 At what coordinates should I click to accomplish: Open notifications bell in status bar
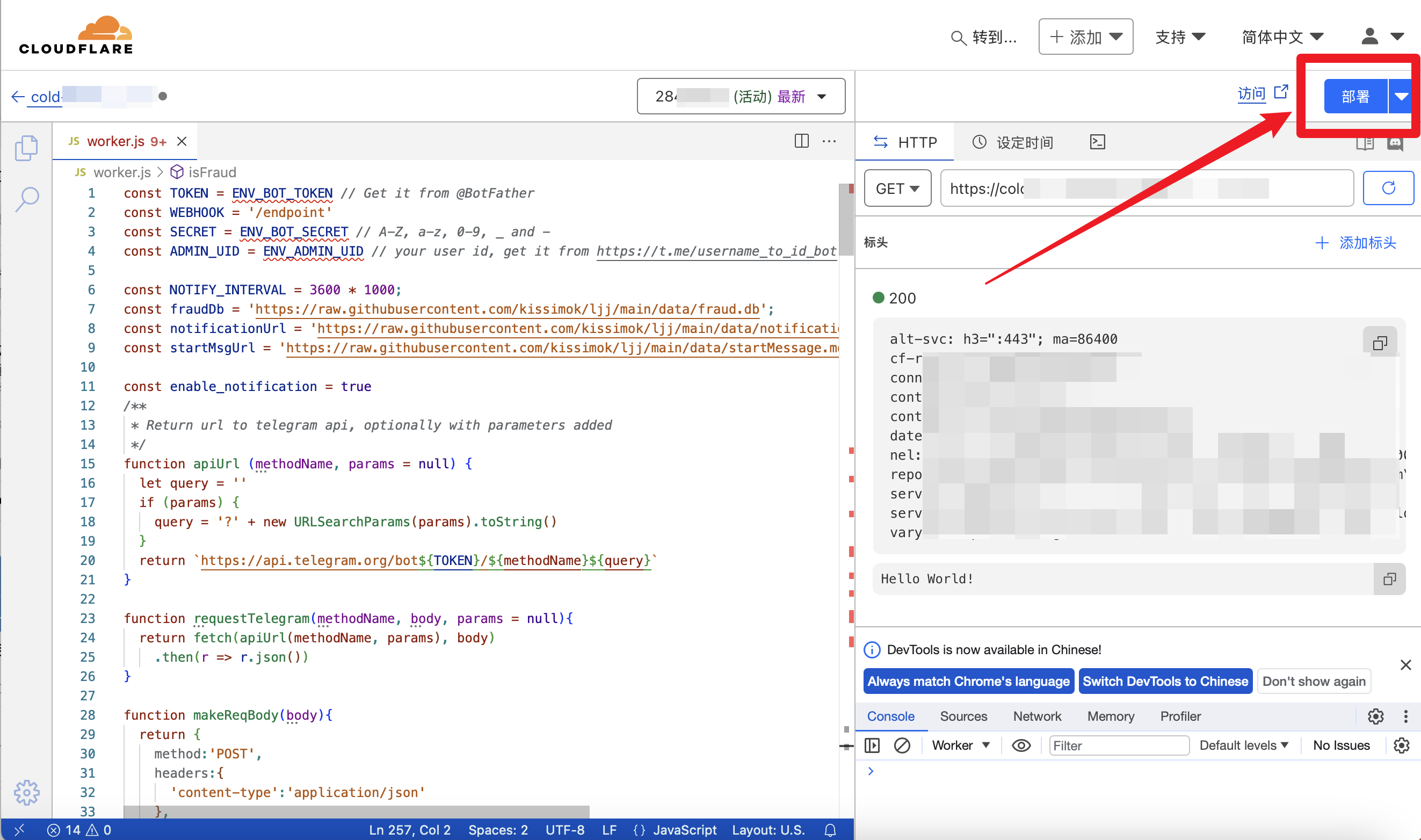coord(830,830)
